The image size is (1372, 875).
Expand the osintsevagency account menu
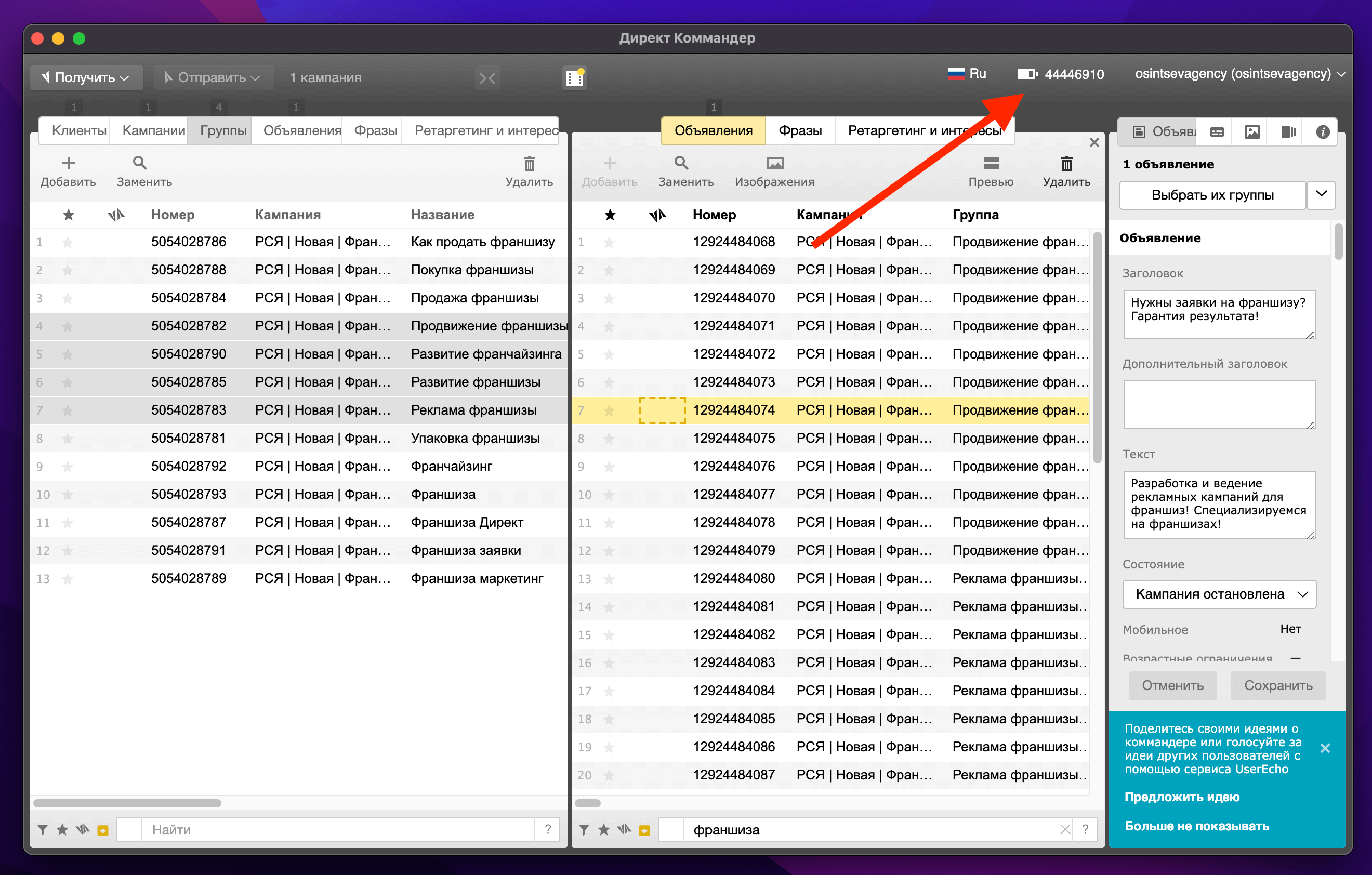[x=1341, y=74]
